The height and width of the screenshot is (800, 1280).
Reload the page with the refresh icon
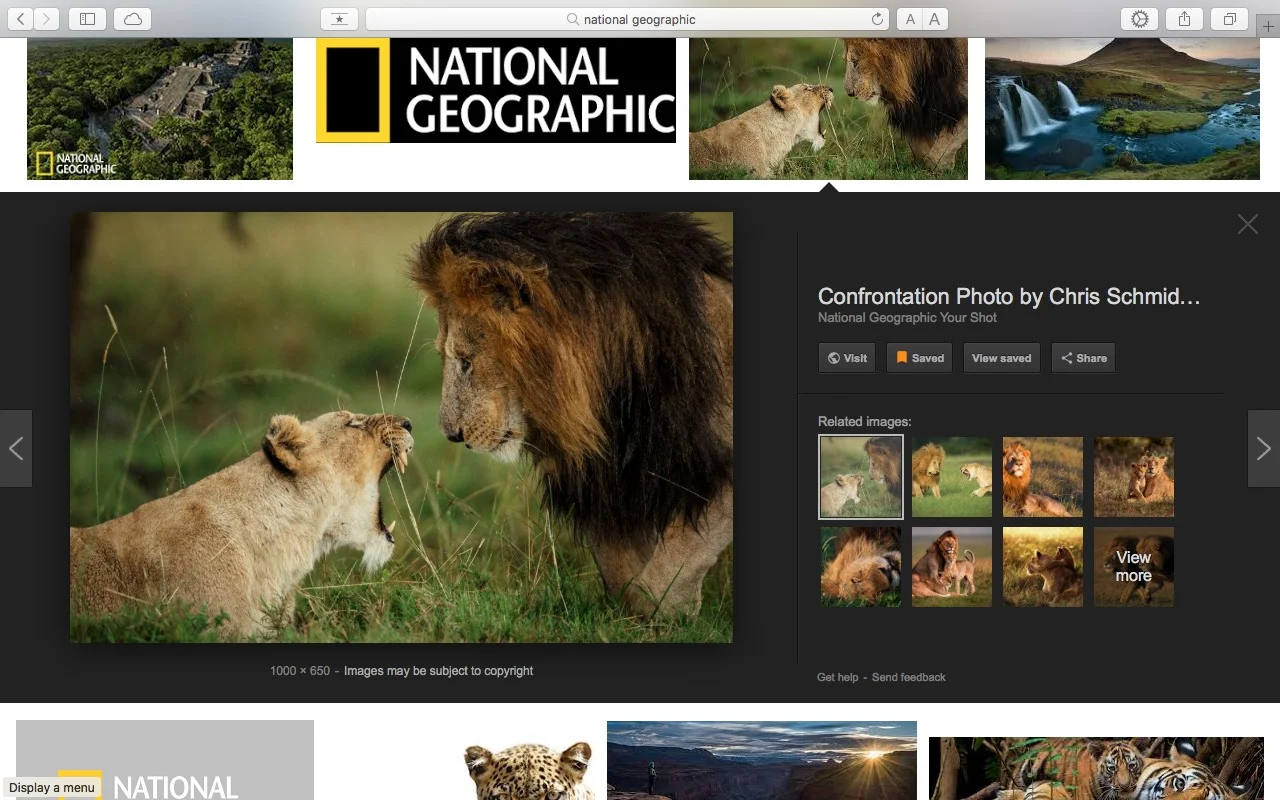877,19
